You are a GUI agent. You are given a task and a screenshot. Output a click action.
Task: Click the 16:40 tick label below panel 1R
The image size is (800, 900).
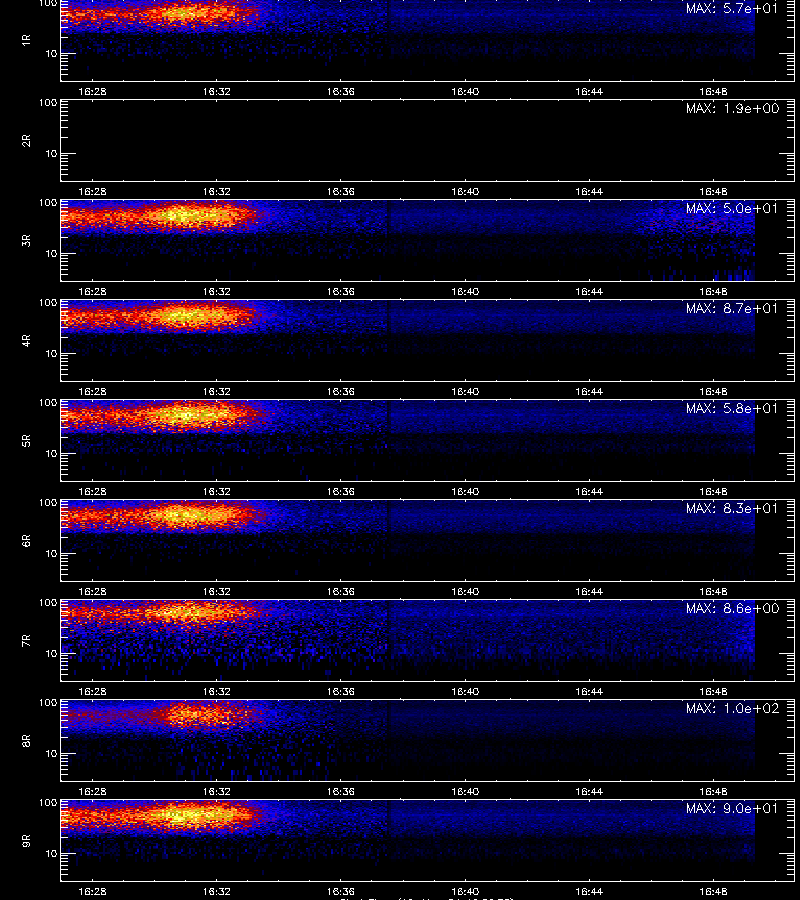click(x=465, y=91)
